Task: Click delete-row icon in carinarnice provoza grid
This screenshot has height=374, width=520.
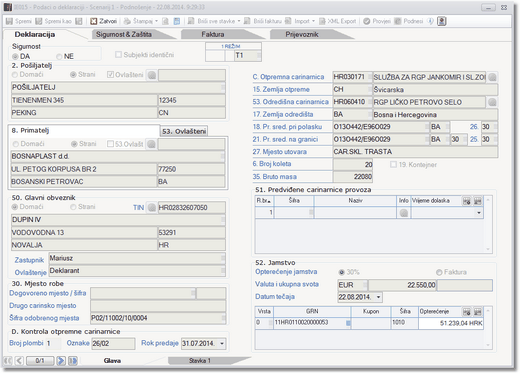Action: point(478,201)
